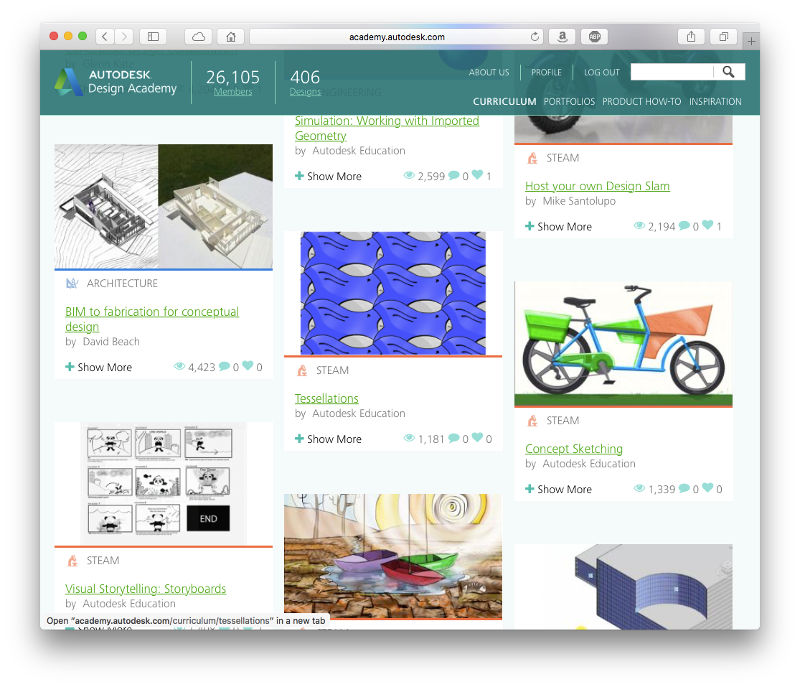The width and height of the screenshot is (800, 687).
Task: Click the 1,181 view count
Action: pyautogui.click(x=432, y=439)
